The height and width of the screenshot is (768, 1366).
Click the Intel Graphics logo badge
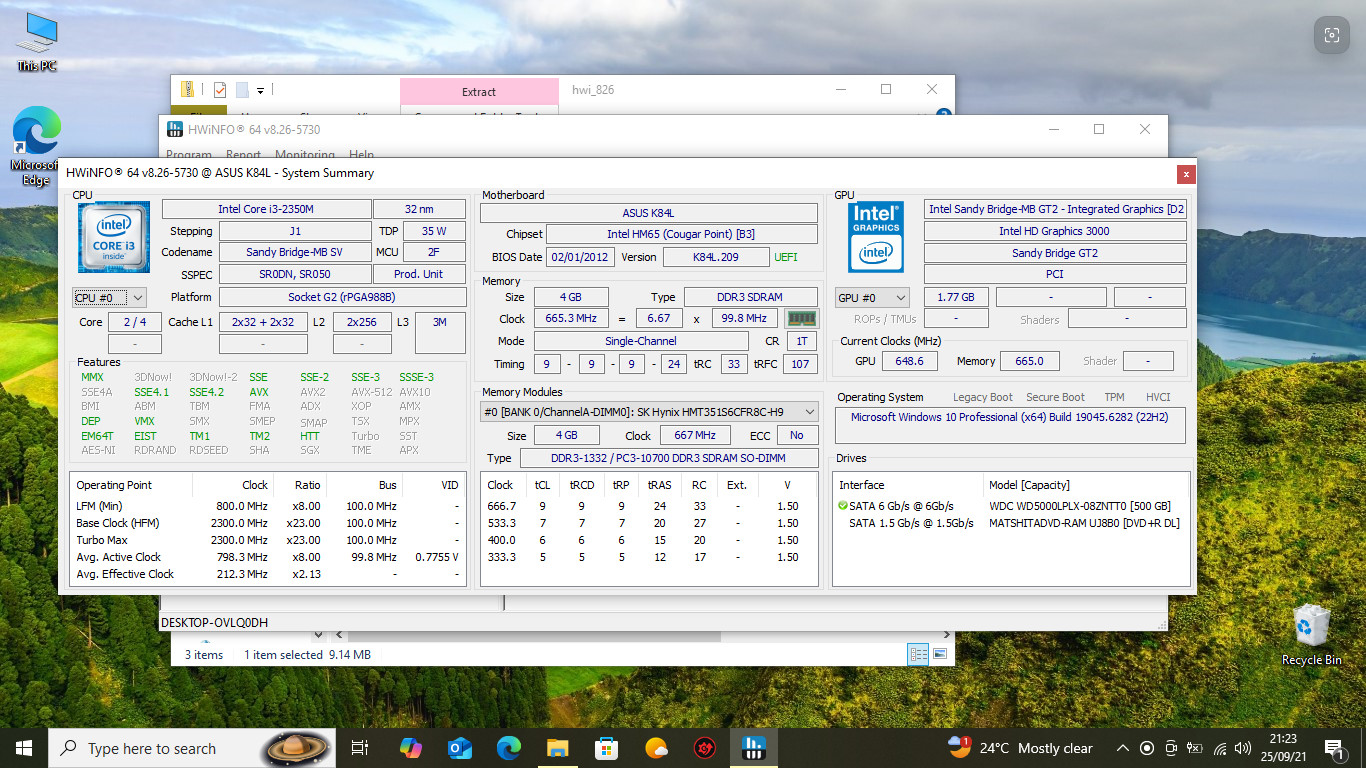tap(876, 236)
